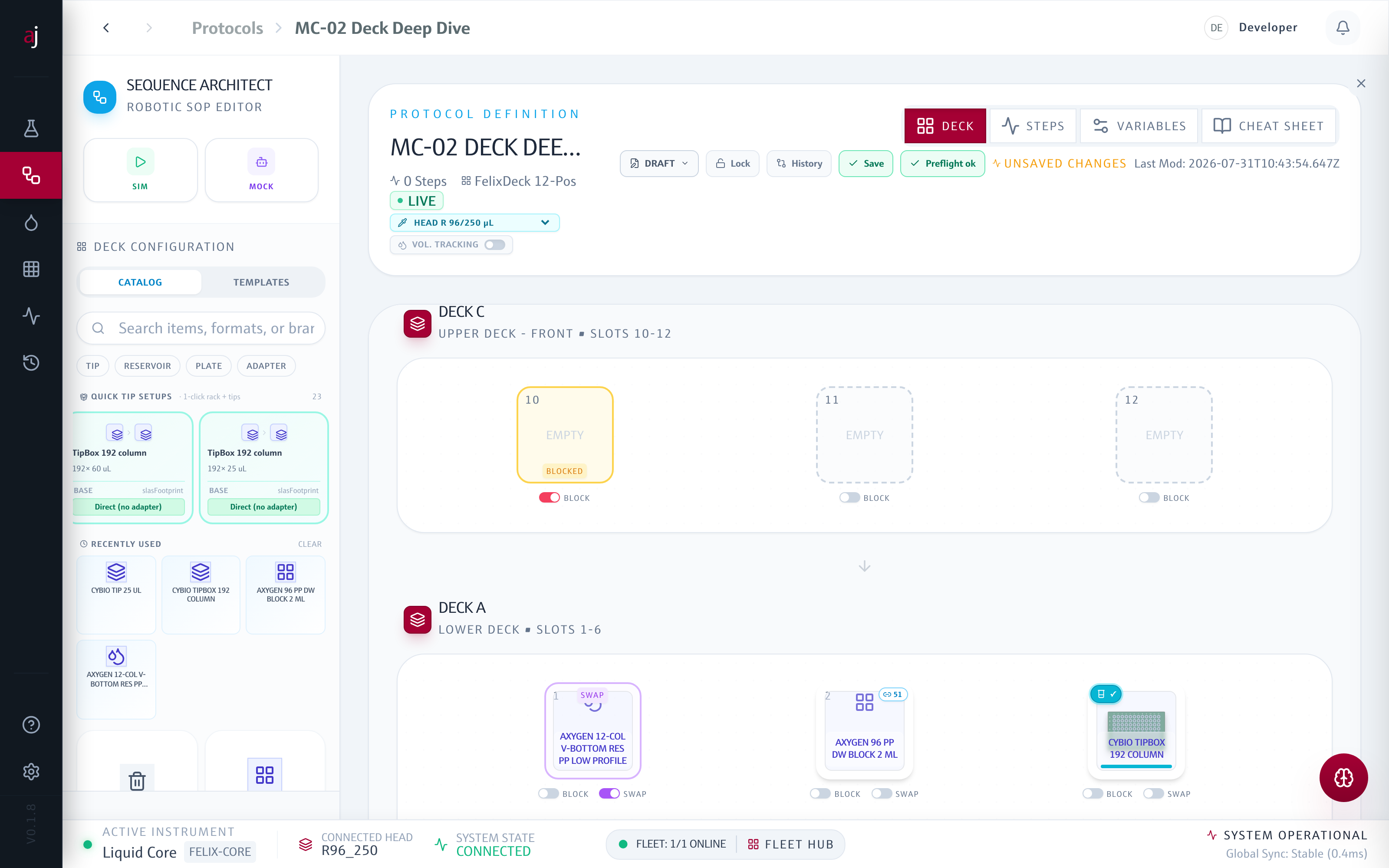
Task: Switch to the DECK tab
Action: pyautogui.click(x=945, y=126)
